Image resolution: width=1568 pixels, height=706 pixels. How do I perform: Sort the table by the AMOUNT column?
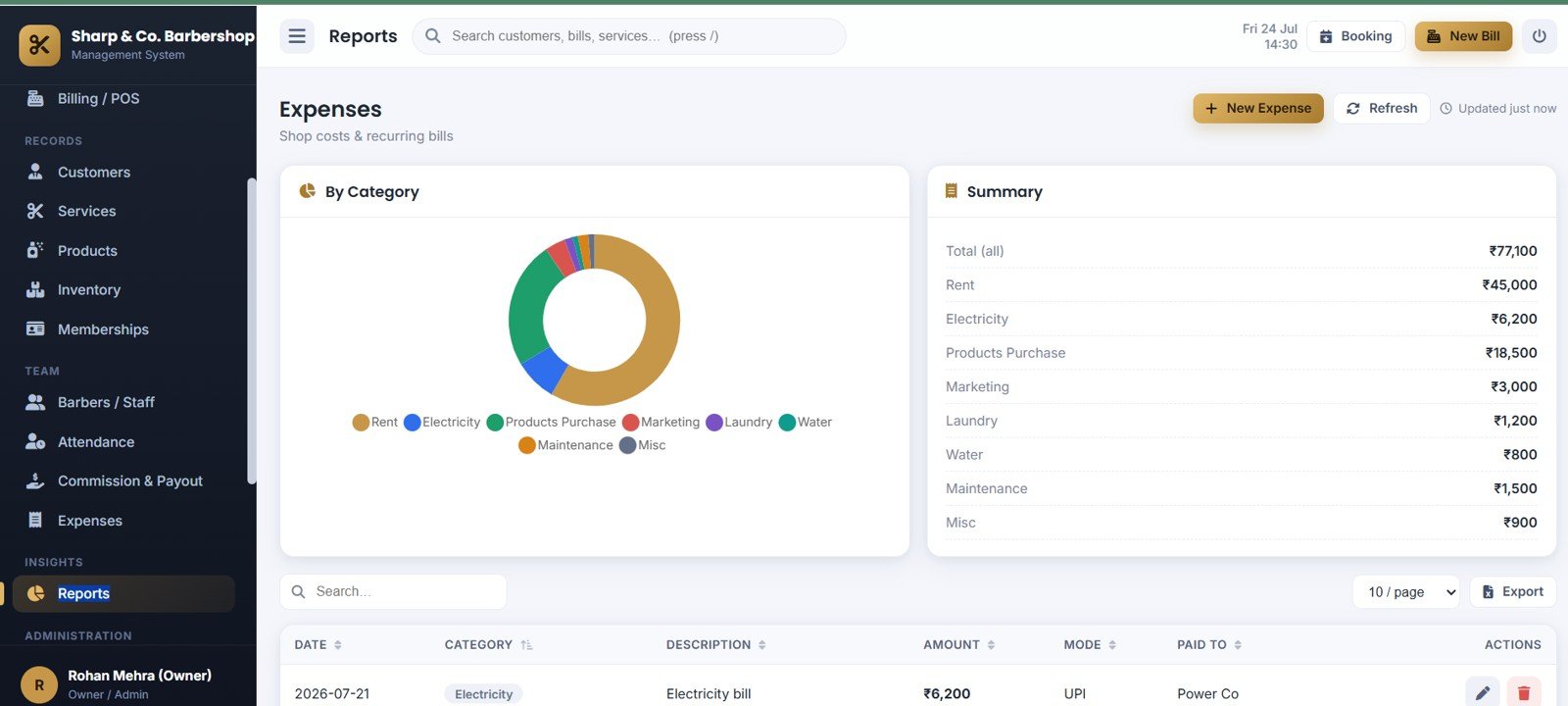(958, 645)
